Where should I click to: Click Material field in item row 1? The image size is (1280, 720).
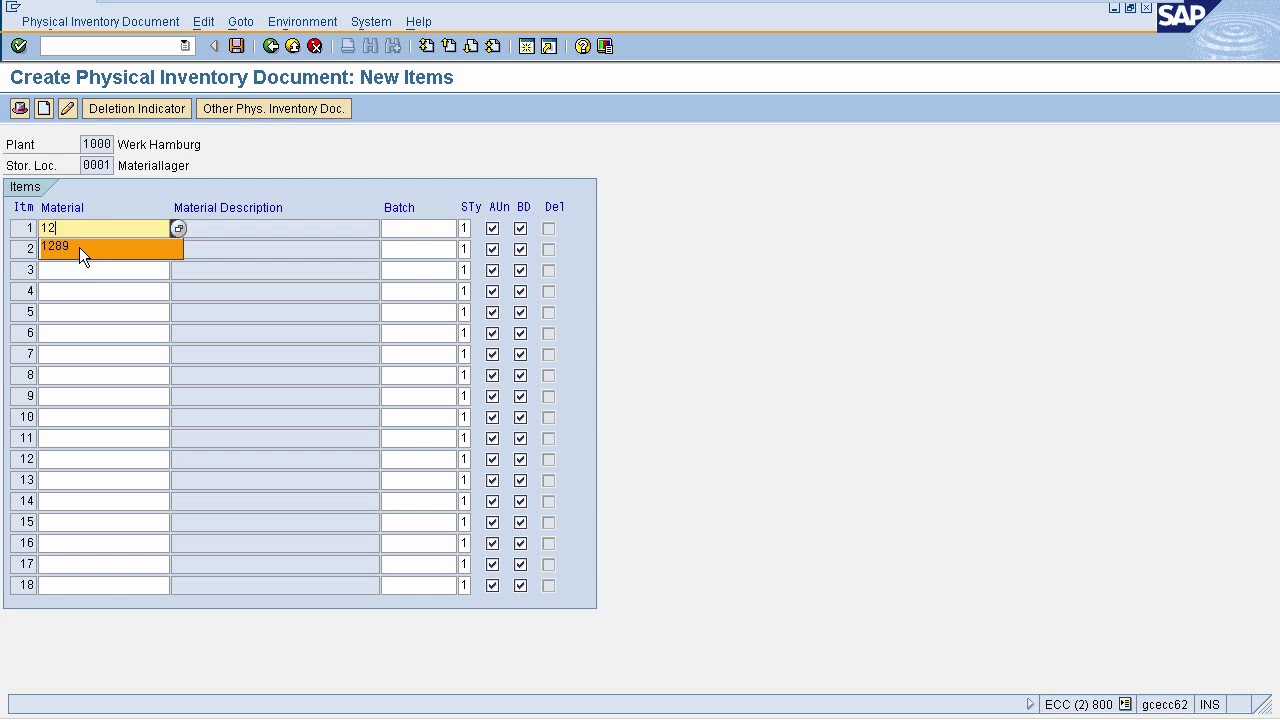pyautogui.click(x=104, y=229)
